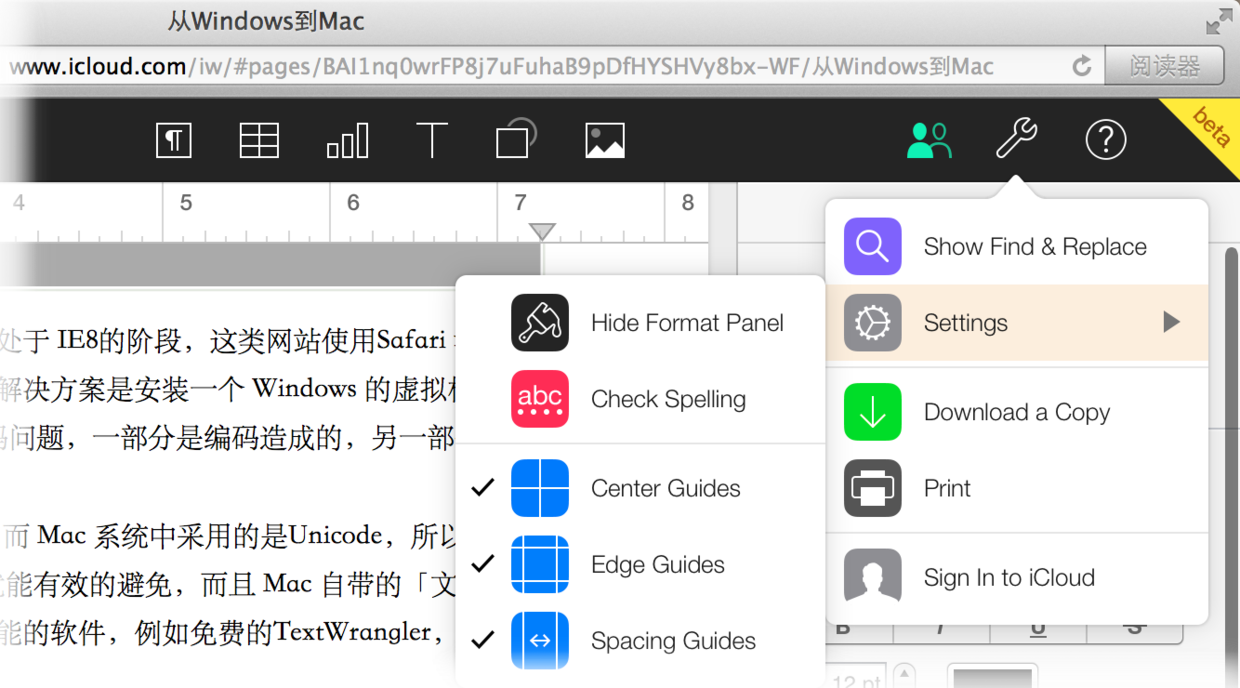
Task: Expand the Settings submenu arrow
Action: [x=1171, y=322]
